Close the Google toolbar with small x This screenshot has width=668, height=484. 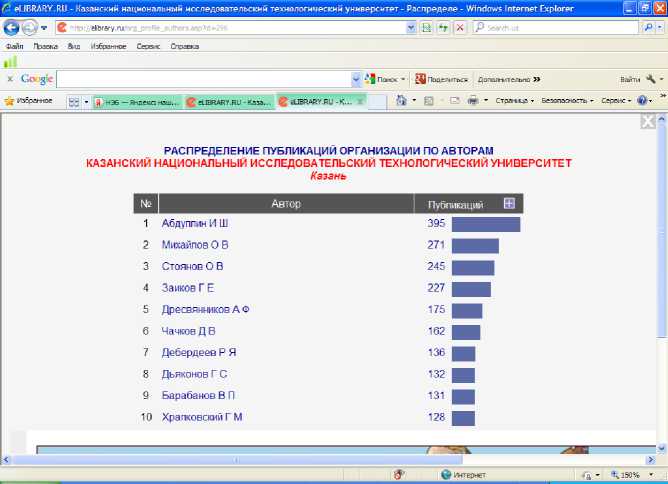coord(10,79)
